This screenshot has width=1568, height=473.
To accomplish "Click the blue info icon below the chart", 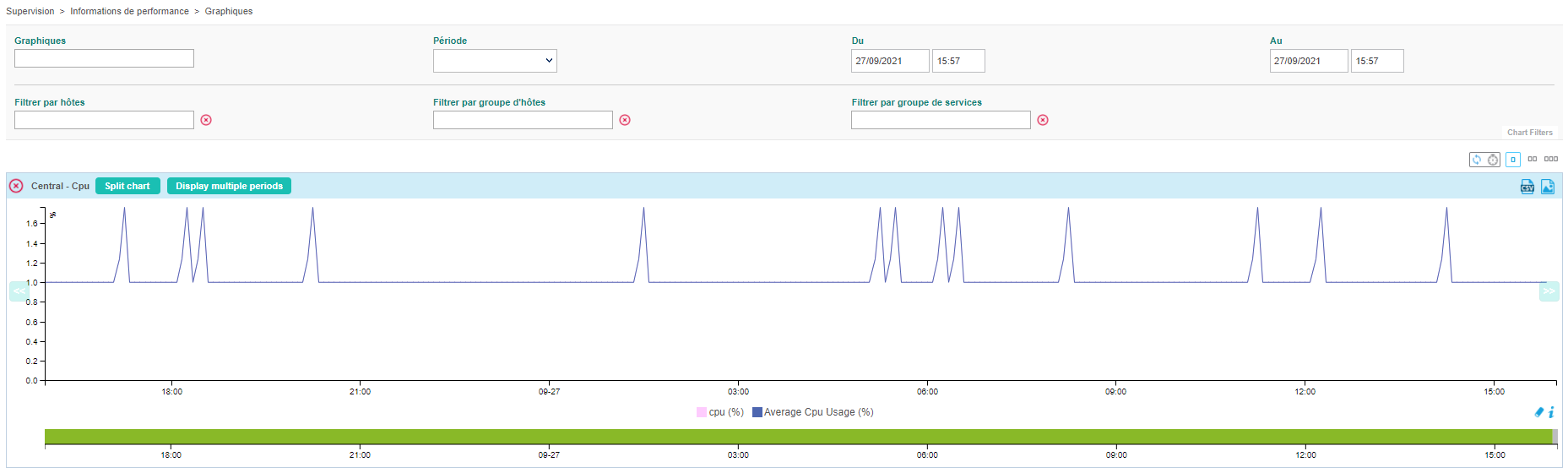I will (x=1551, y=412).
